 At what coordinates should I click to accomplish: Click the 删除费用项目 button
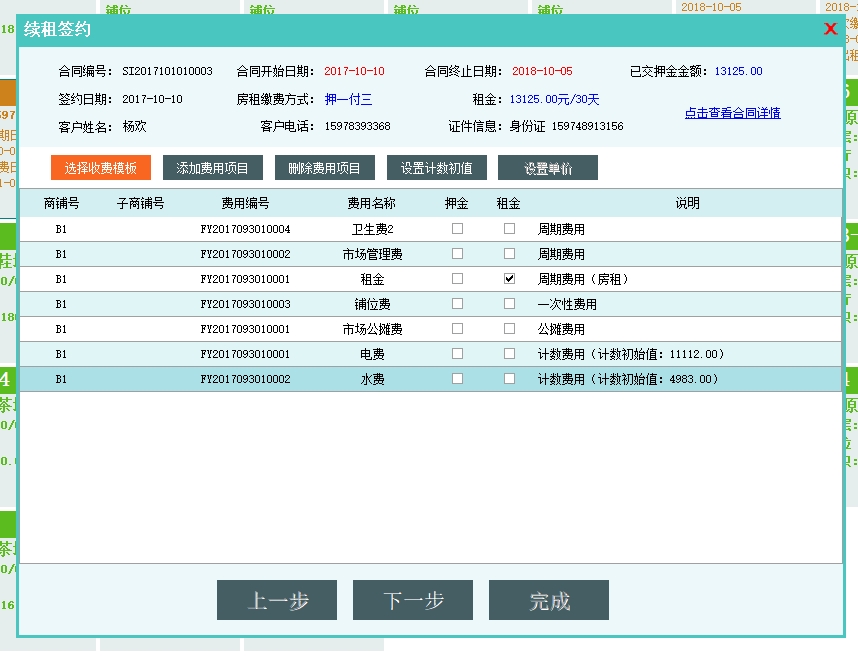click(325, 168)
